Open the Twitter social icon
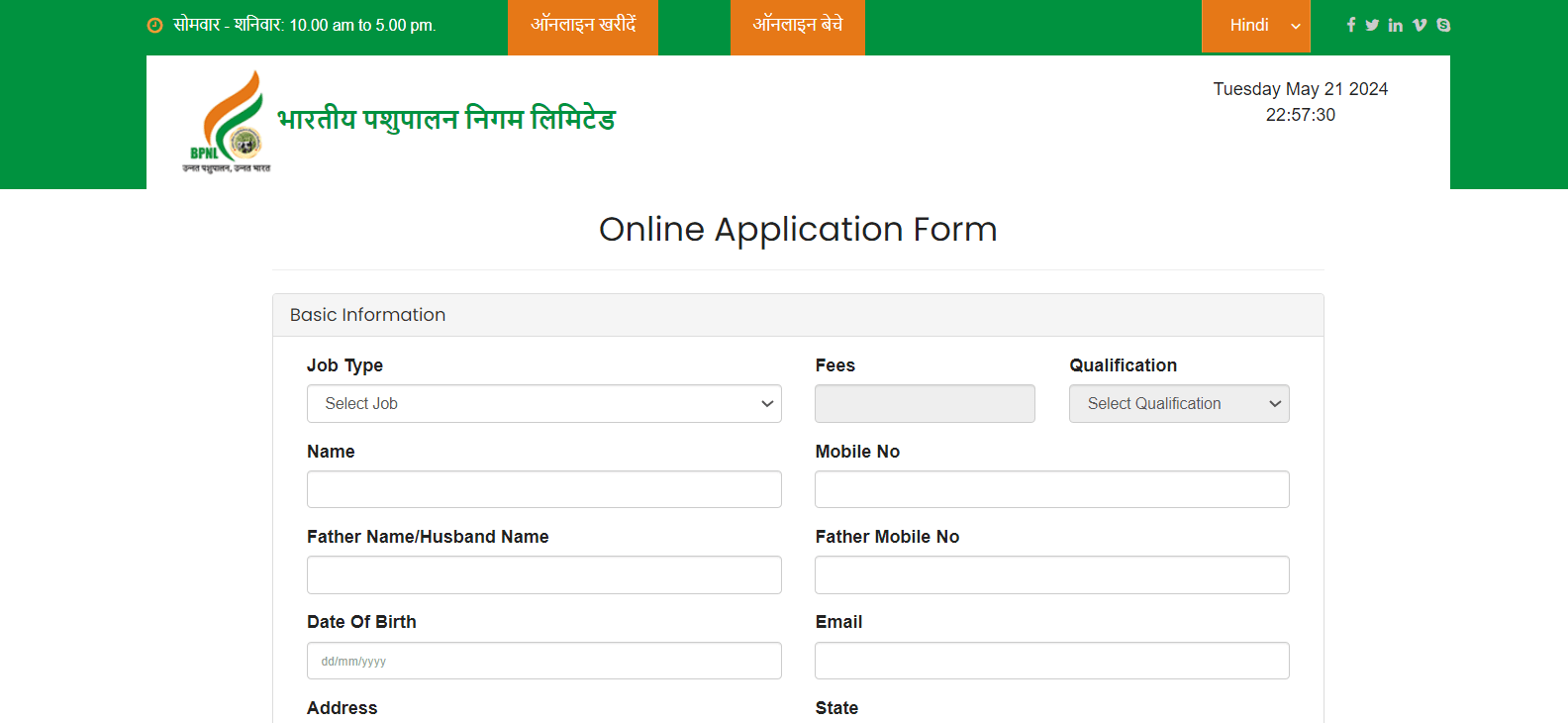1568x723 pixels. click(x=1372, y=25)
